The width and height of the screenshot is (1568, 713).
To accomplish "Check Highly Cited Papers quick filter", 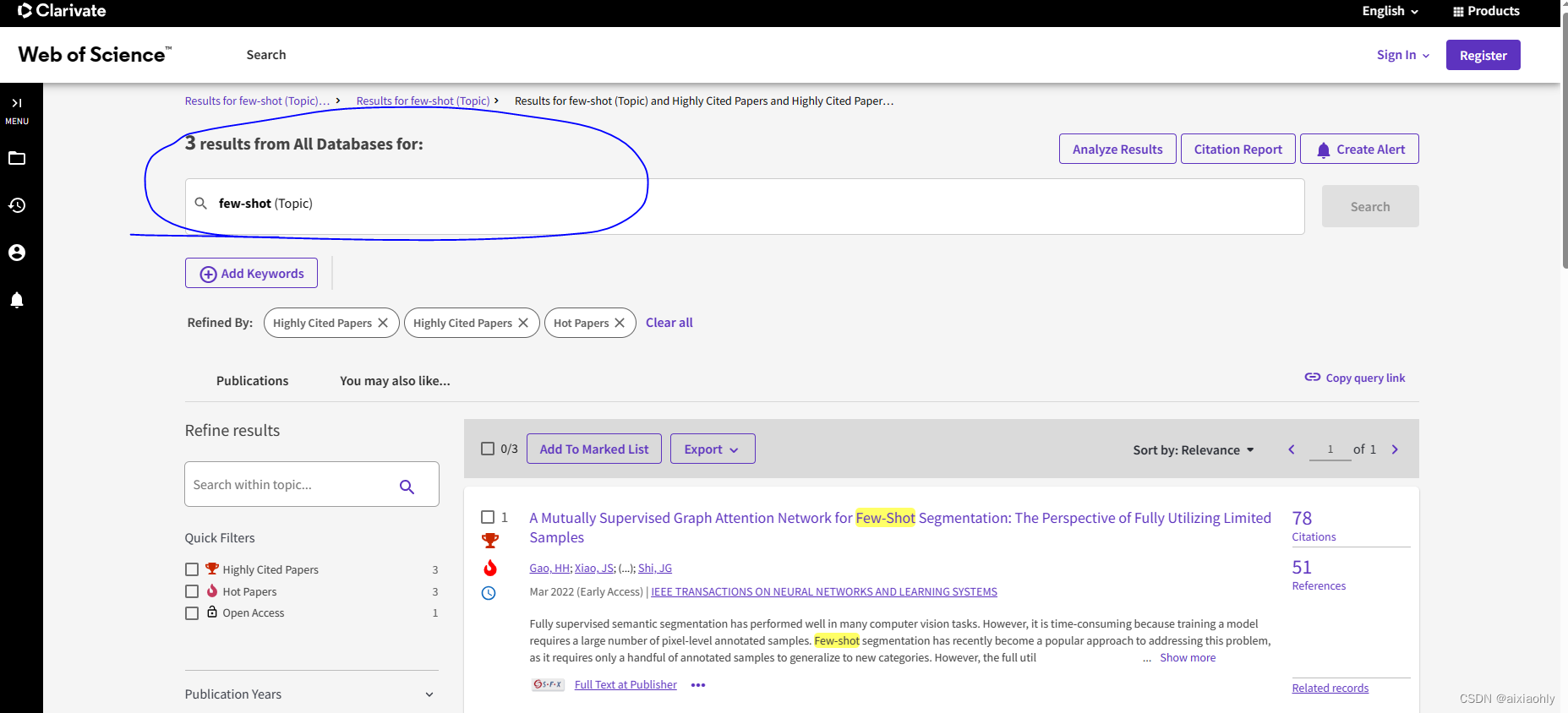I will click(x=192, y=569).
